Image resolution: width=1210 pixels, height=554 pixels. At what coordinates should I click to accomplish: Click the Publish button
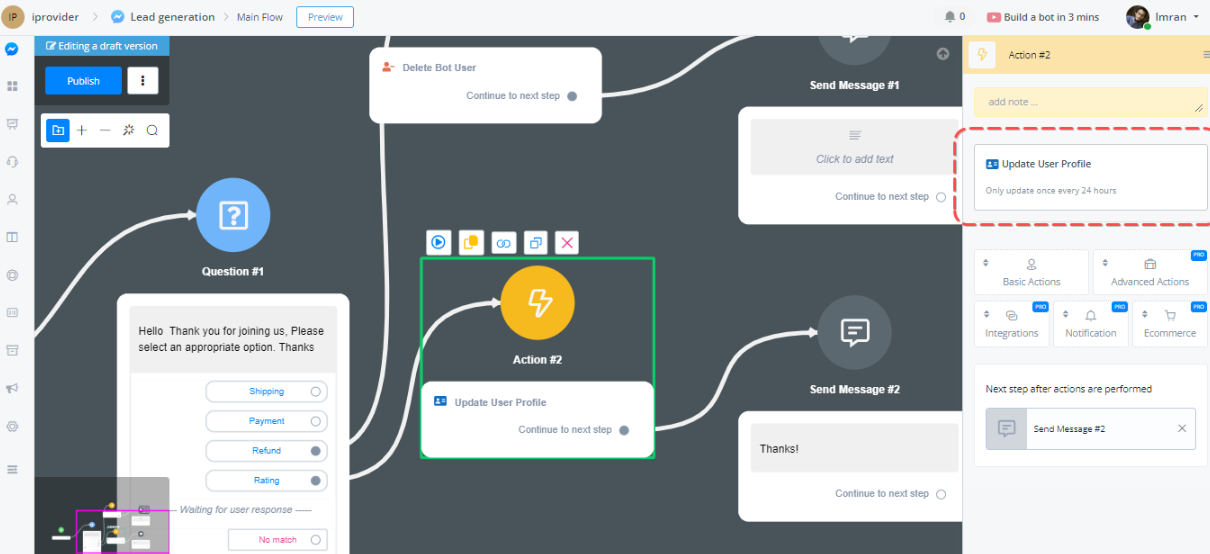(83, 81)
